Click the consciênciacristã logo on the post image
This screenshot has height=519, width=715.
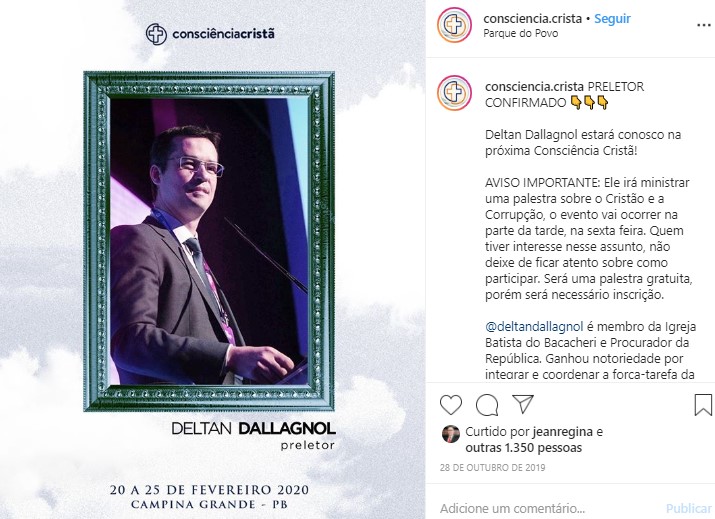click(x=210, y=34)
